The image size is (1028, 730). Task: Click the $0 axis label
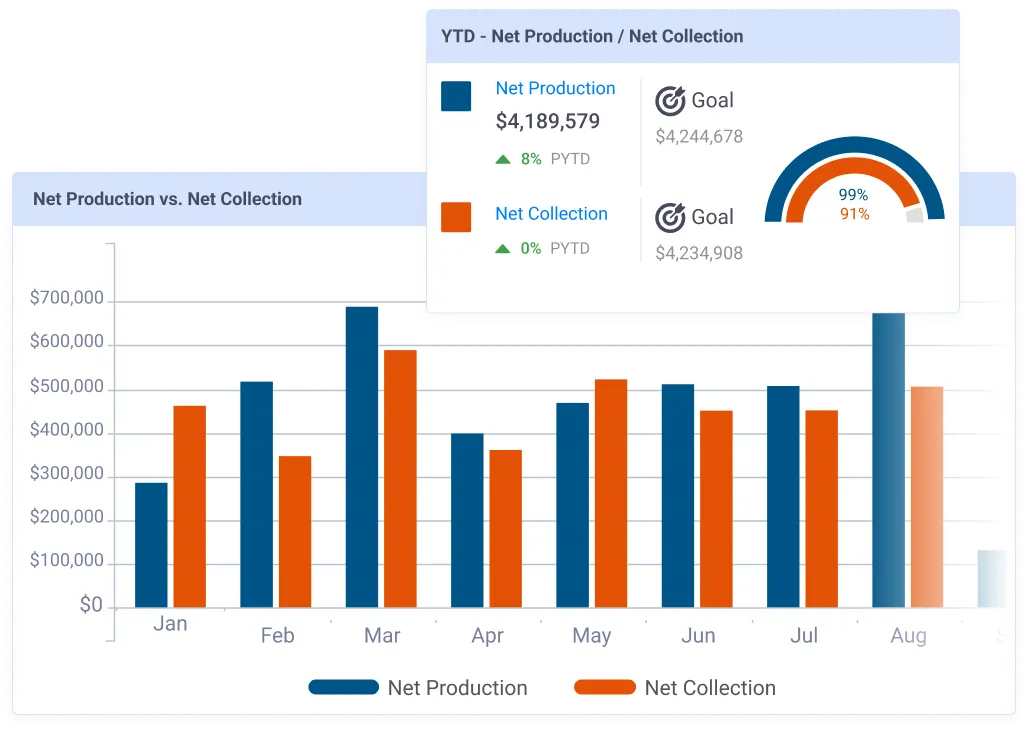[x=91, y=604]
